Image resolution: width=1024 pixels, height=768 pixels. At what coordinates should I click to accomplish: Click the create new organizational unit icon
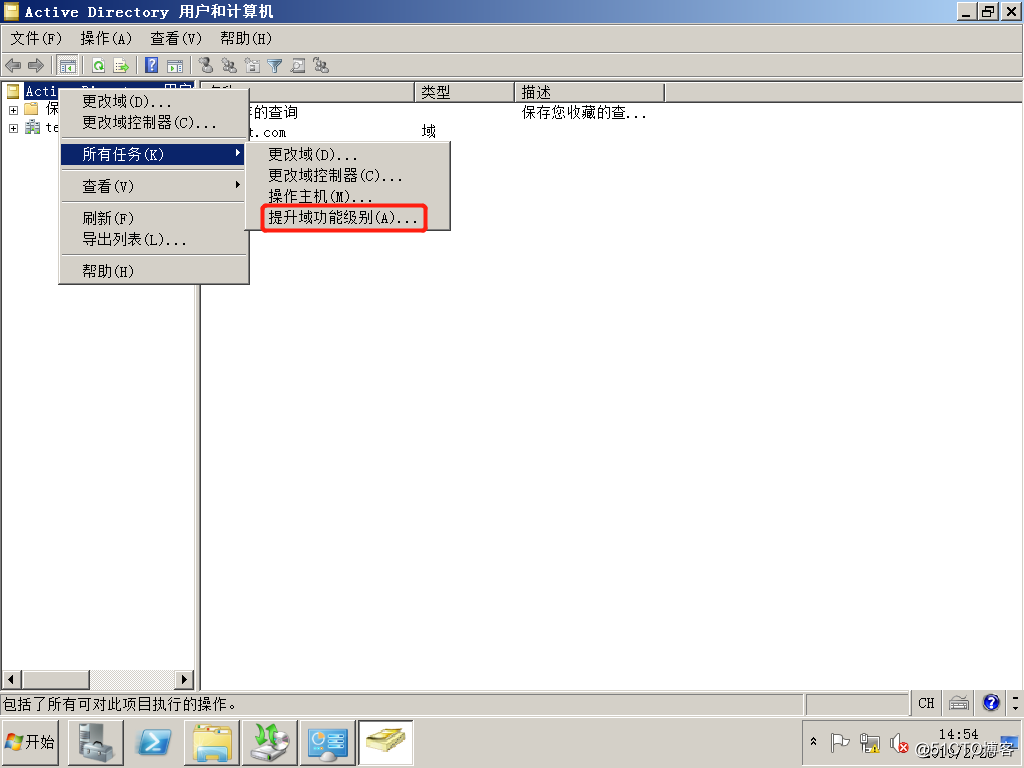[x=252, y=65]
